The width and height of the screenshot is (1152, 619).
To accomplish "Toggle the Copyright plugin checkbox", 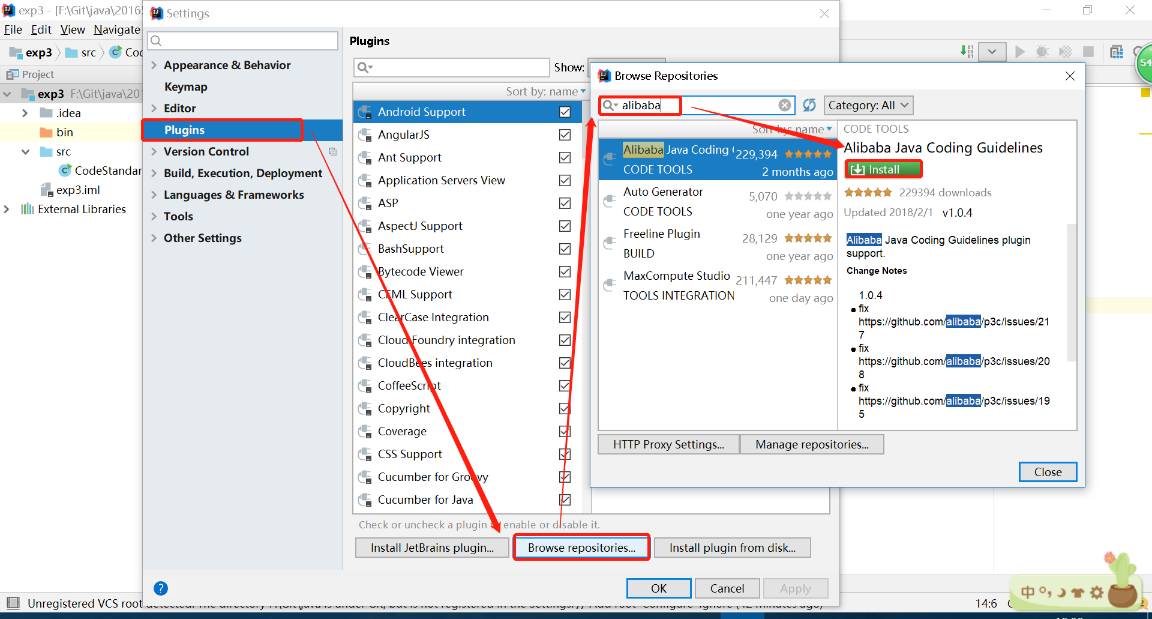I will click(x=564, y=408).
